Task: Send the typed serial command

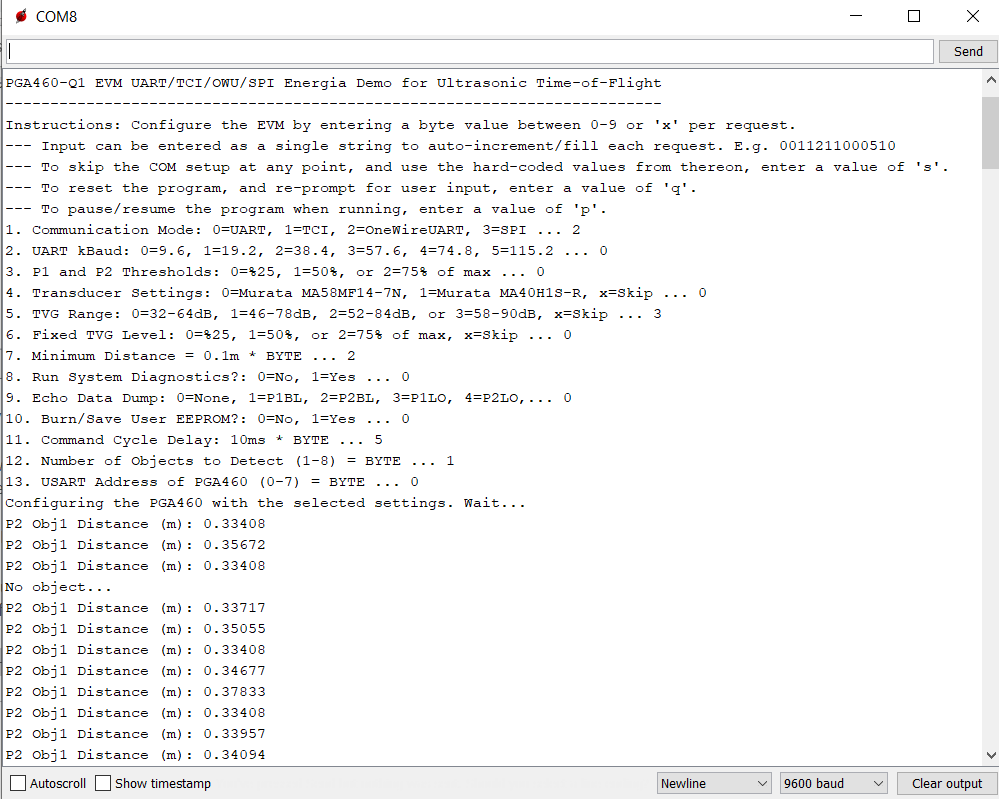Action: [x=968, y=52]
